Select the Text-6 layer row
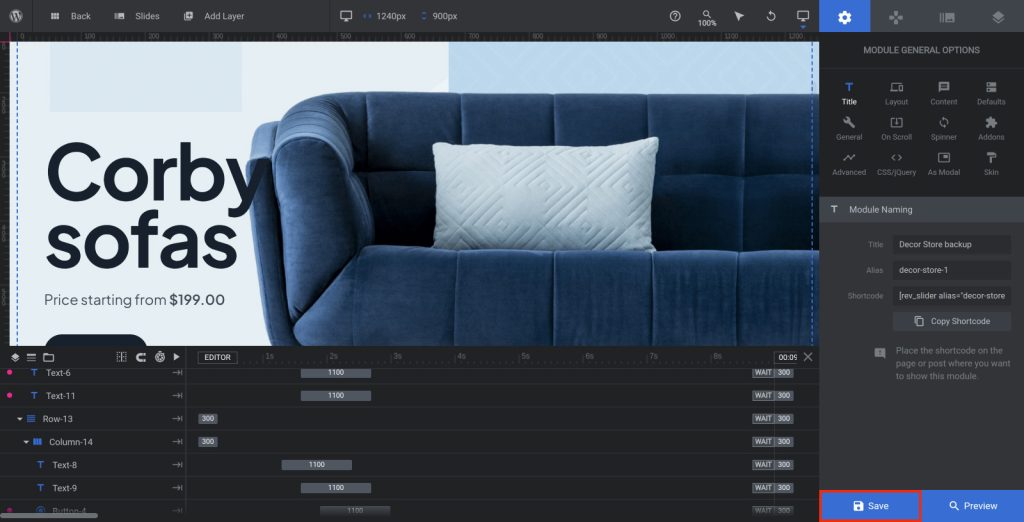1024x522 pixels. coord(93,372)
